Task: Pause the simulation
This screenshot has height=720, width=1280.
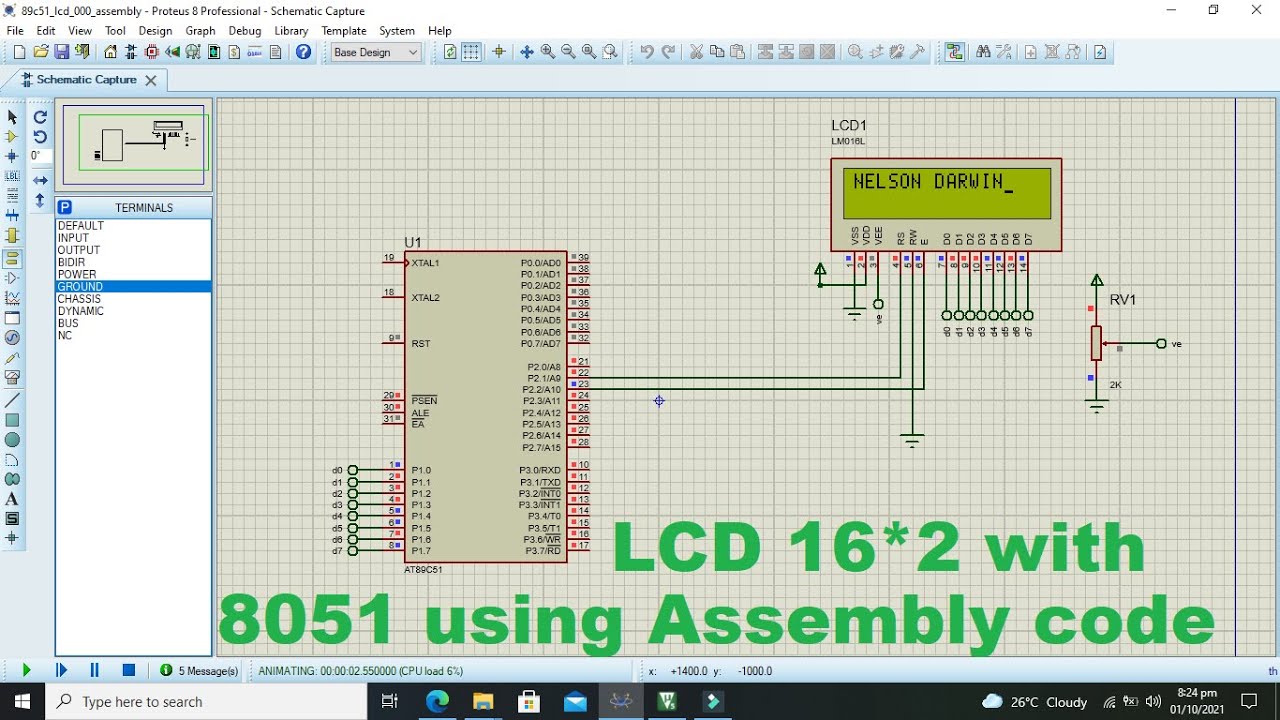Action: point(95,670)
